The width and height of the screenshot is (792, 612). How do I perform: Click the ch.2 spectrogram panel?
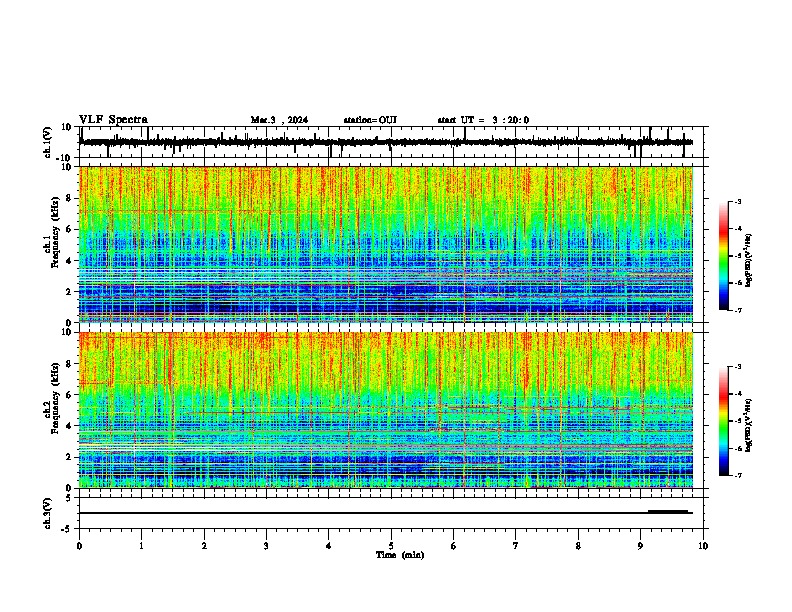pos(386,410)
